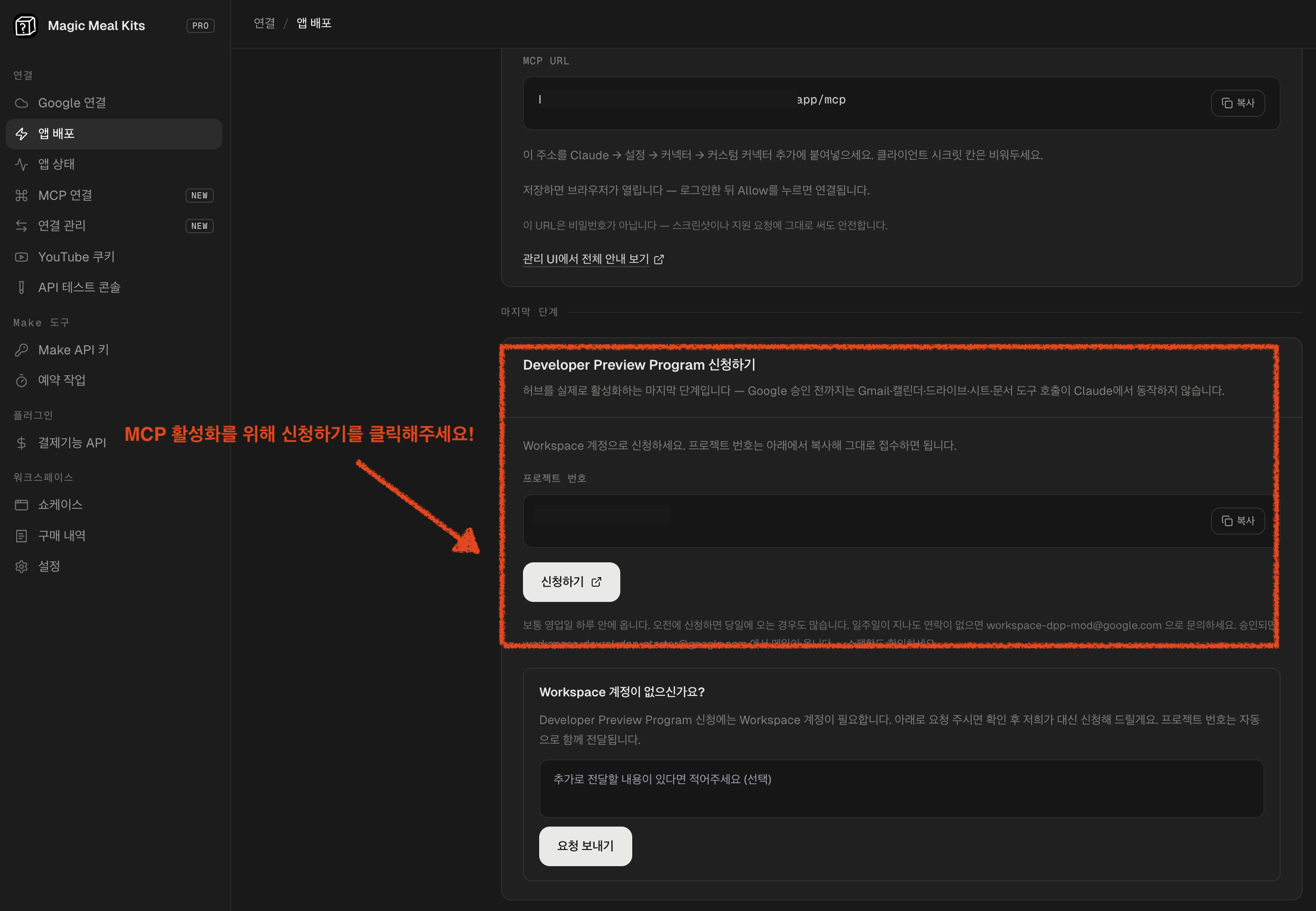Click the 앱 상태 activity icon
The image size is (1316, 911).
(x=21, y=165)
